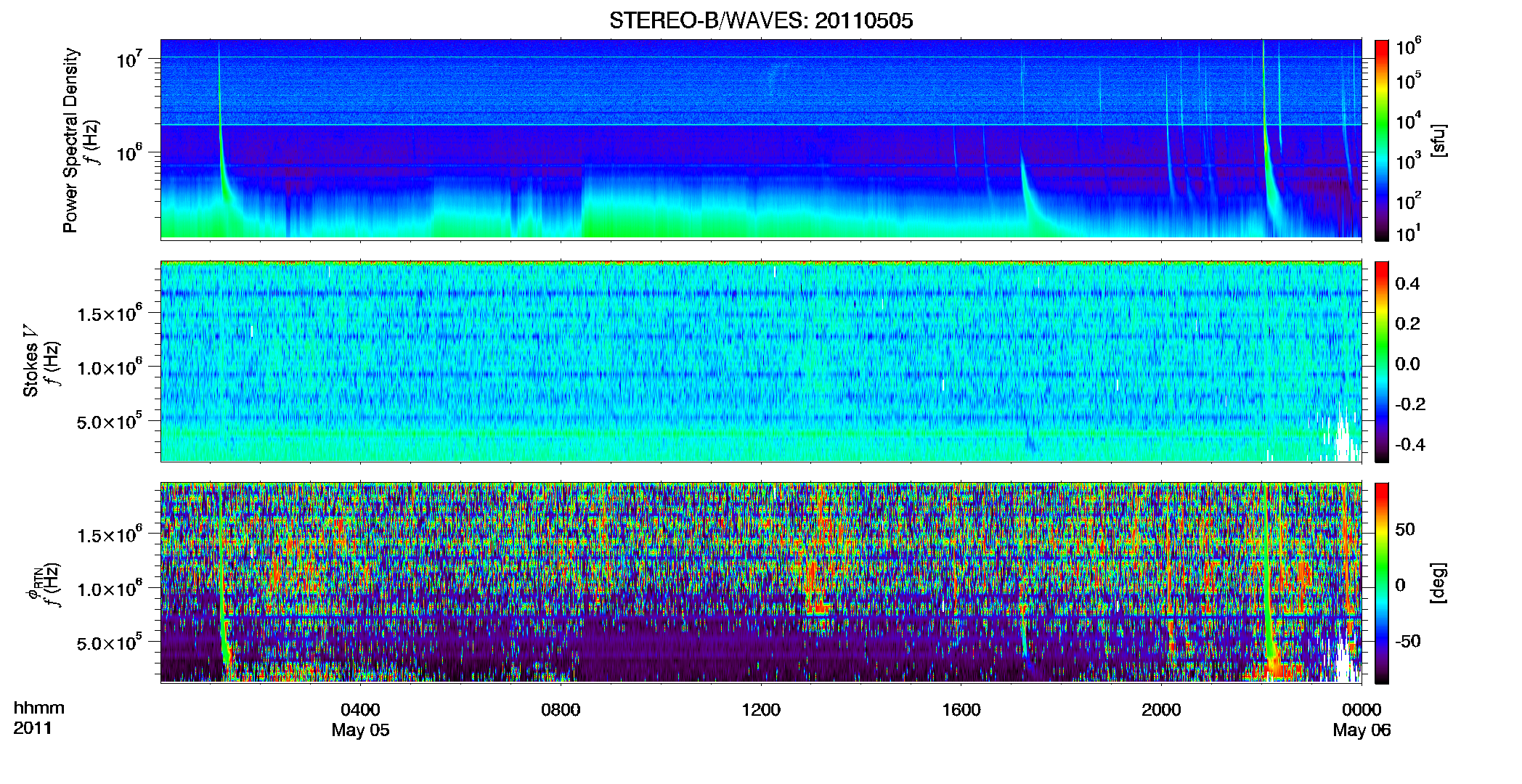The width and height of the screenshot is (1522, 784).
Task: Click the 1.0×10⁶ tick on Stokes V panel
Action: pos(110,367)
